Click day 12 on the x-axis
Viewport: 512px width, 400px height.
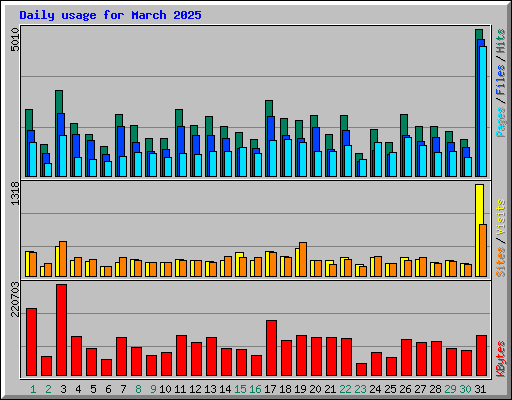[195, 389]
